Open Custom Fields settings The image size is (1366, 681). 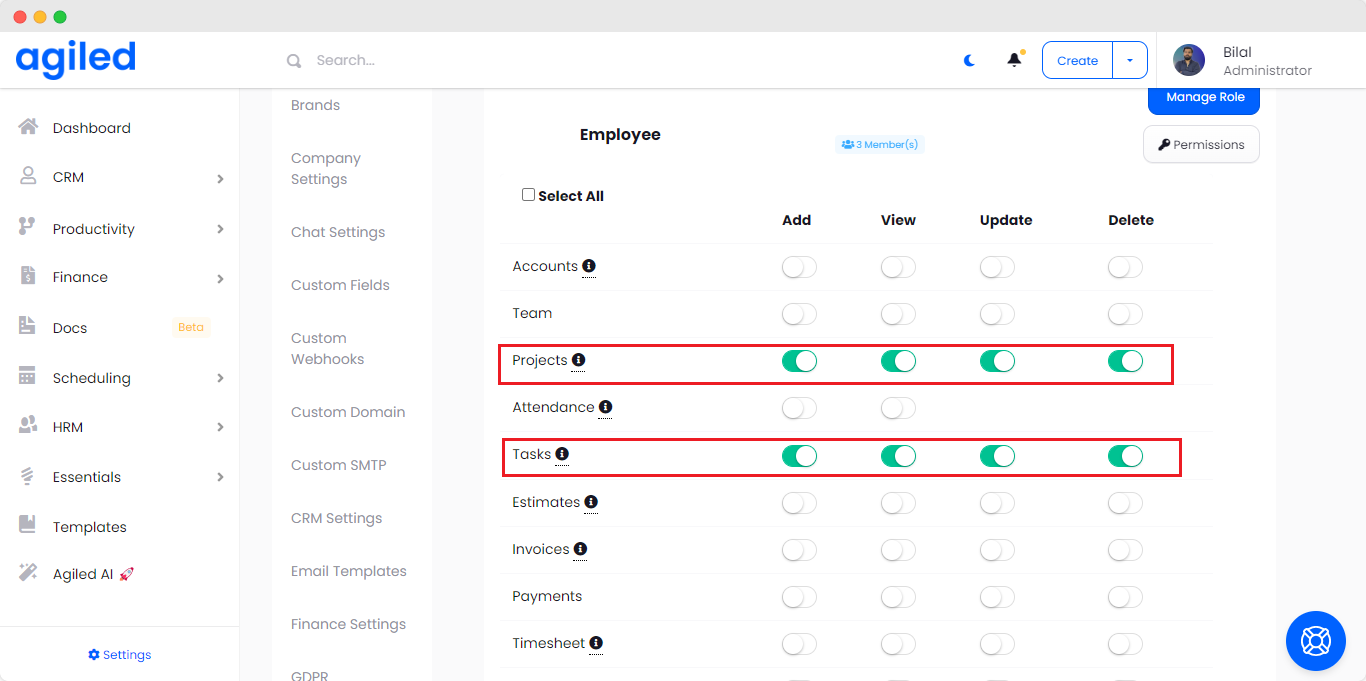[340, 285]
